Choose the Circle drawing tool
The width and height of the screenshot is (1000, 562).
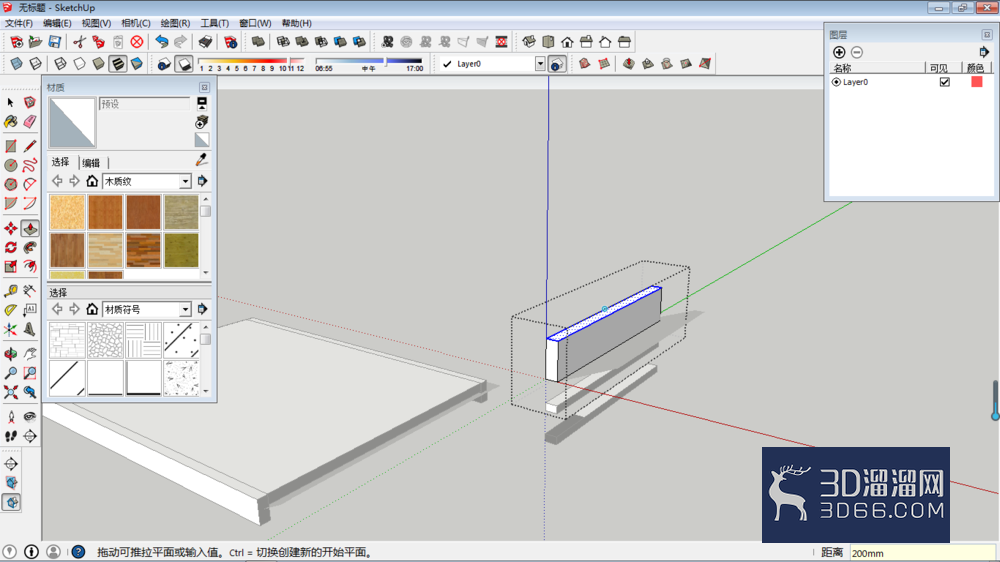pos(10,165)
